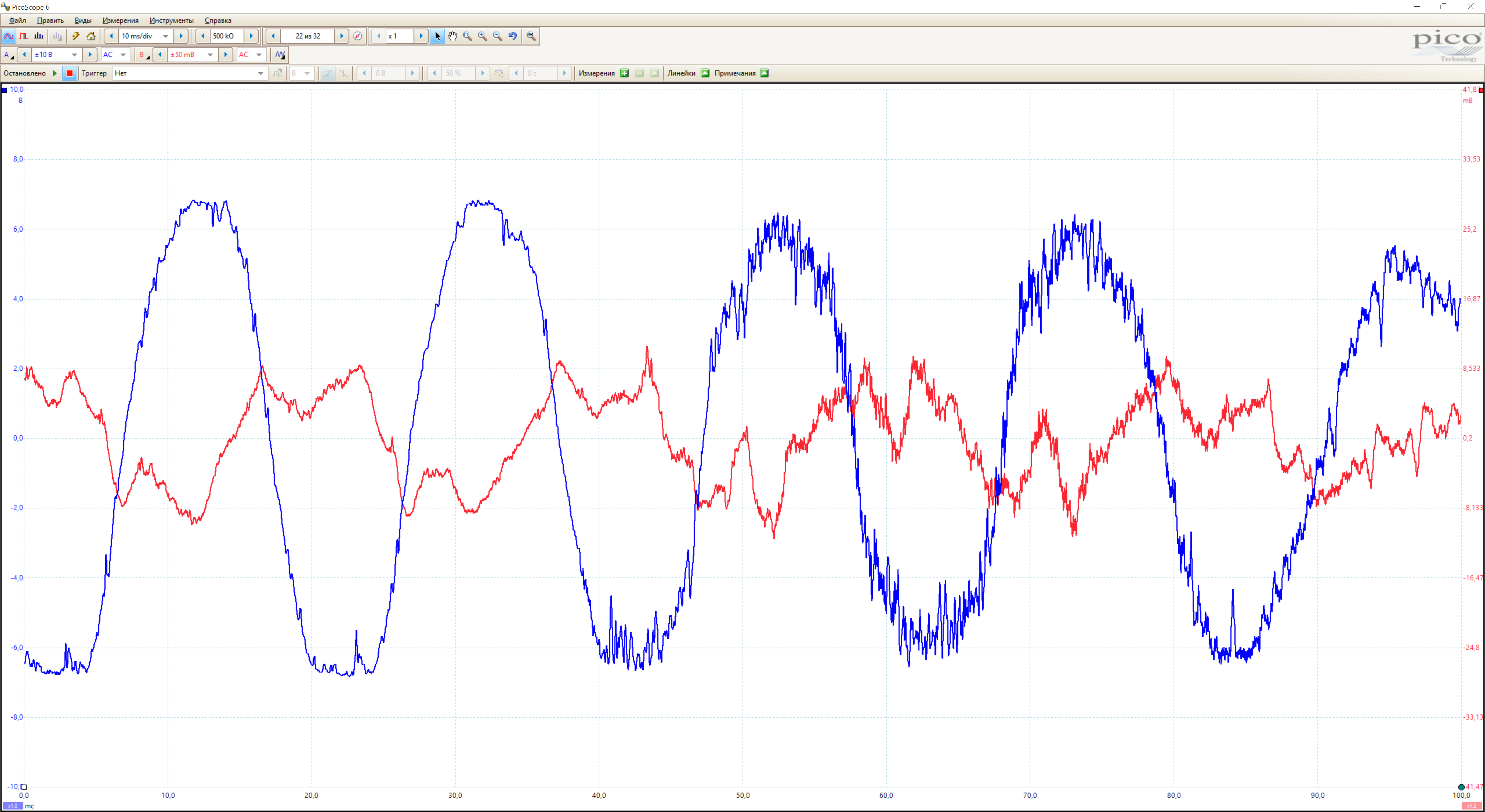
Task: Open channel A ±10 В range dropdown
Action: [x=74, y=55]
